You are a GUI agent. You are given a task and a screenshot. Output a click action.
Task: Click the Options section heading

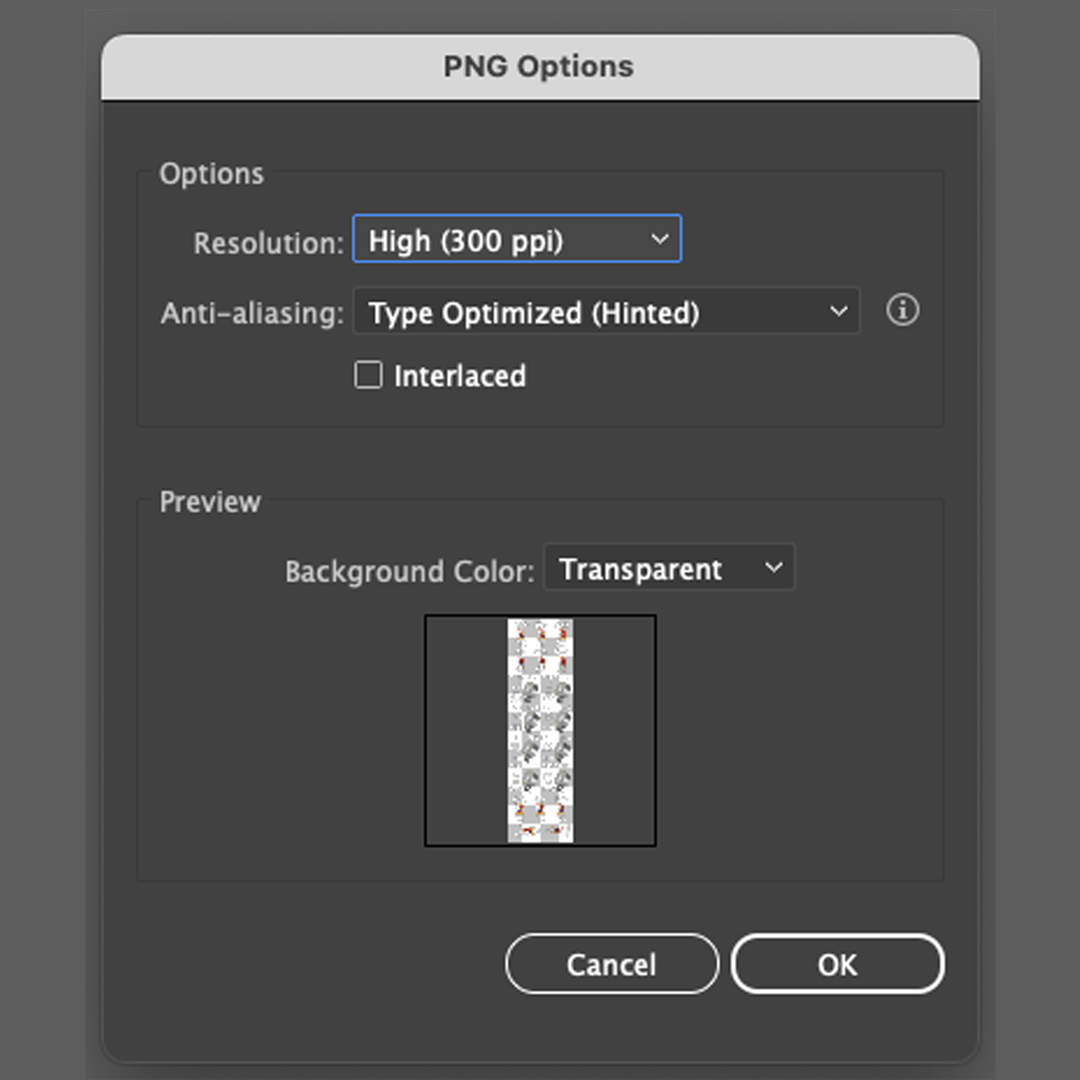(x=212, y=174)
